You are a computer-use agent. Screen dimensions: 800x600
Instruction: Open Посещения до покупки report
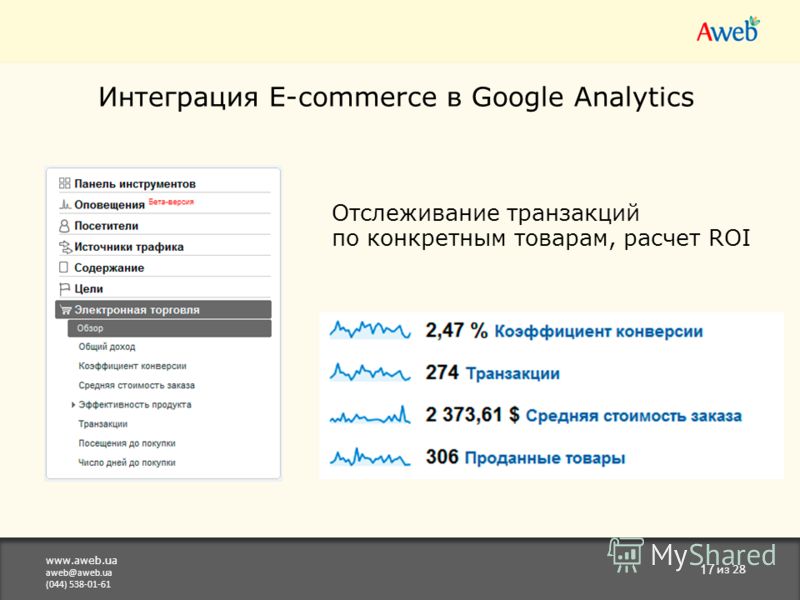(127, 443)
